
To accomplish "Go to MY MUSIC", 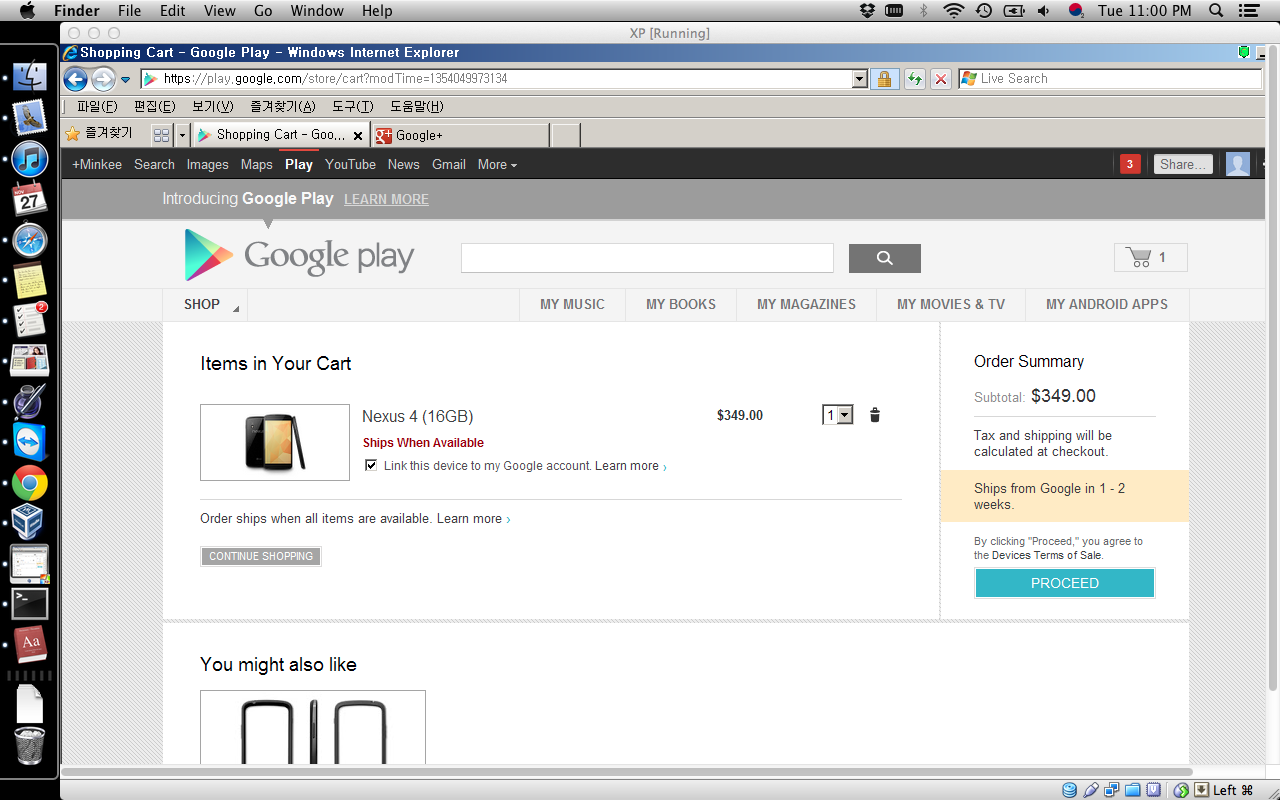I will click(572, 305).
